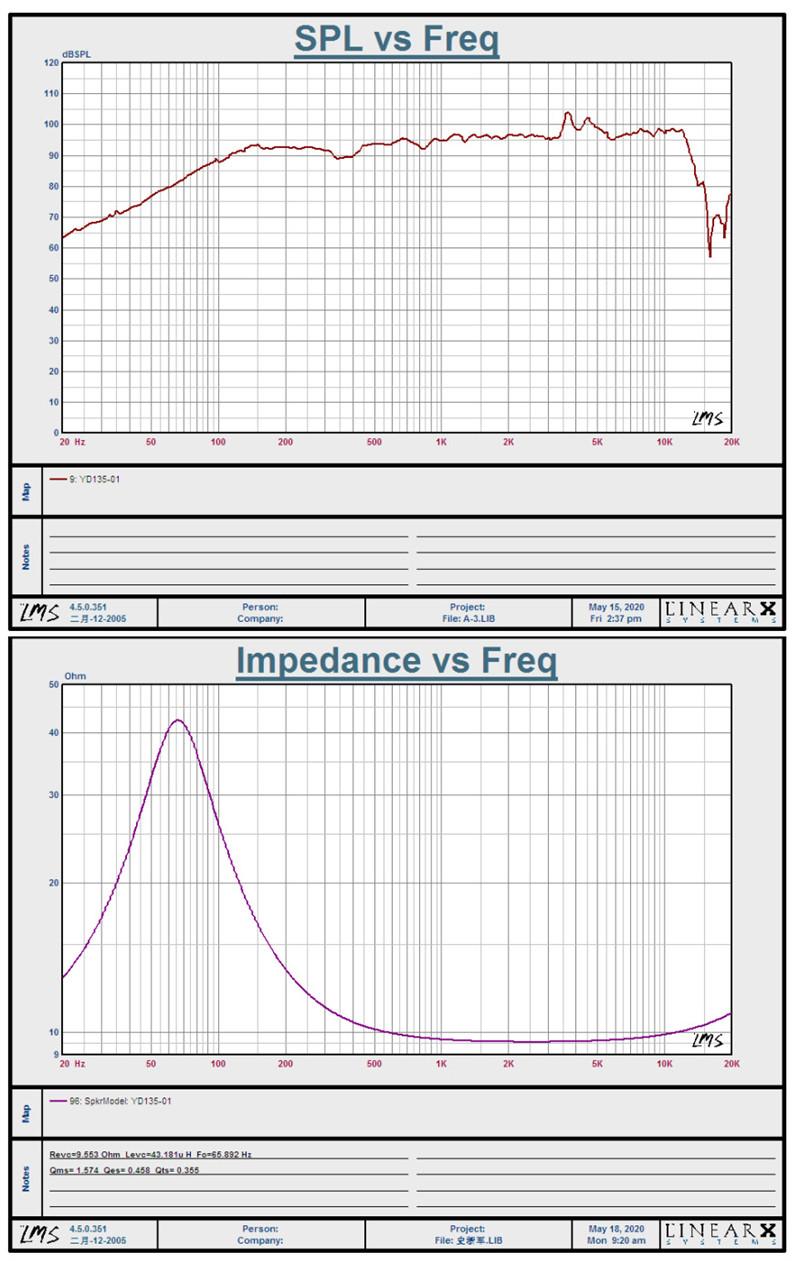Viewport: 800px width, 1261px height.
Task: Click the LMS logo inside the Impedance graph
Action: 708,1041
